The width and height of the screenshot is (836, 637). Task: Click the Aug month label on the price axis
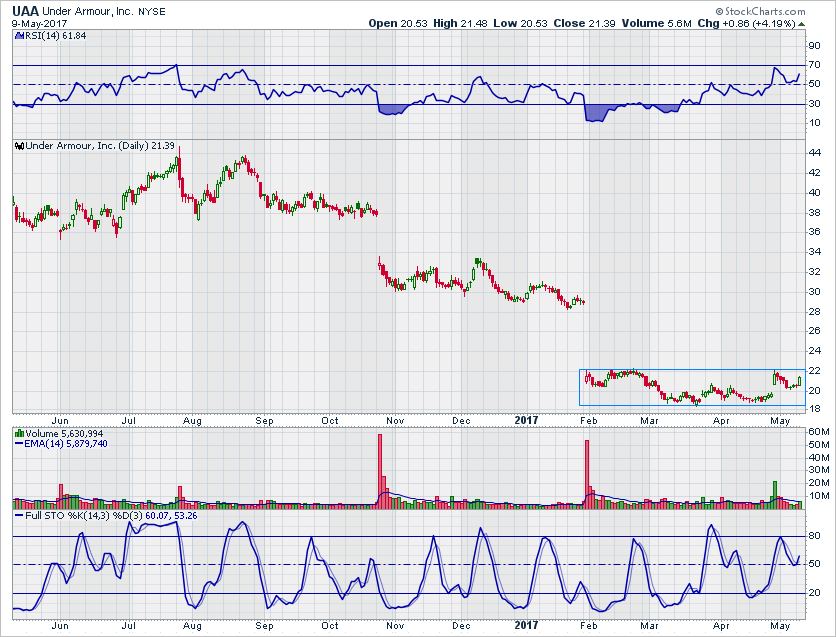[193, 420]
